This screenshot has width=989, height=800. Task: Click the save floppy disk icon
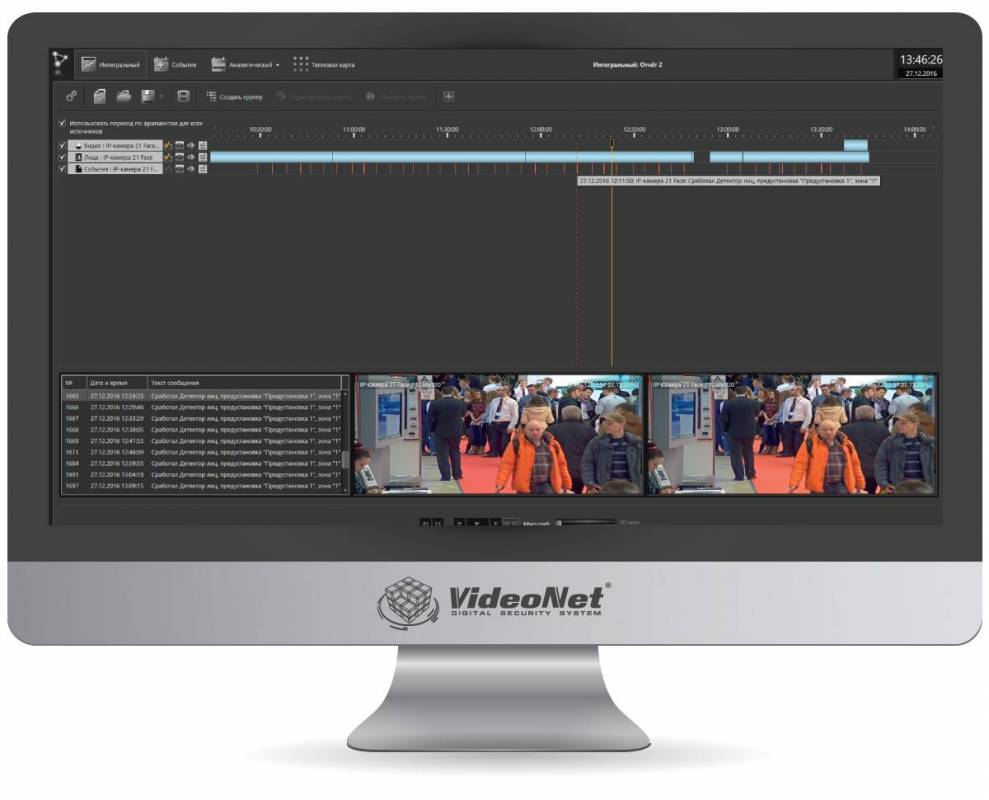pyautogui.click(x=148, y=96)
